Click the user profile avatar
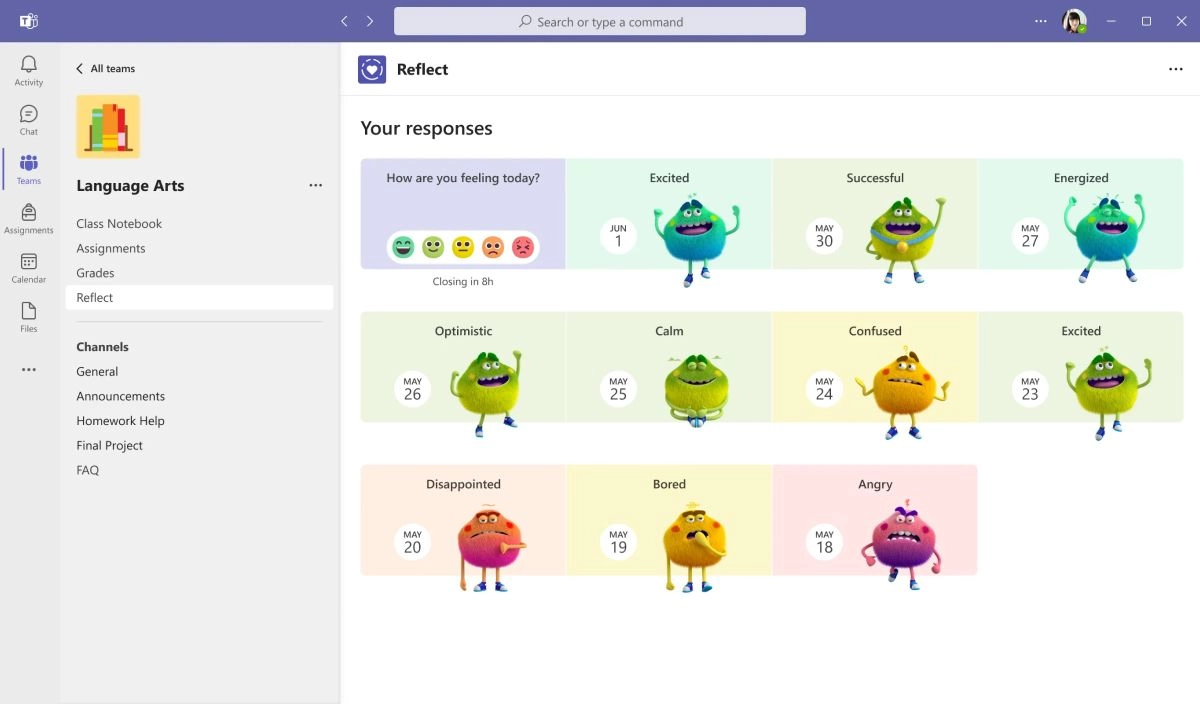The width and height of the screenshot is (1200, 704). click(x=1075, y=21)
